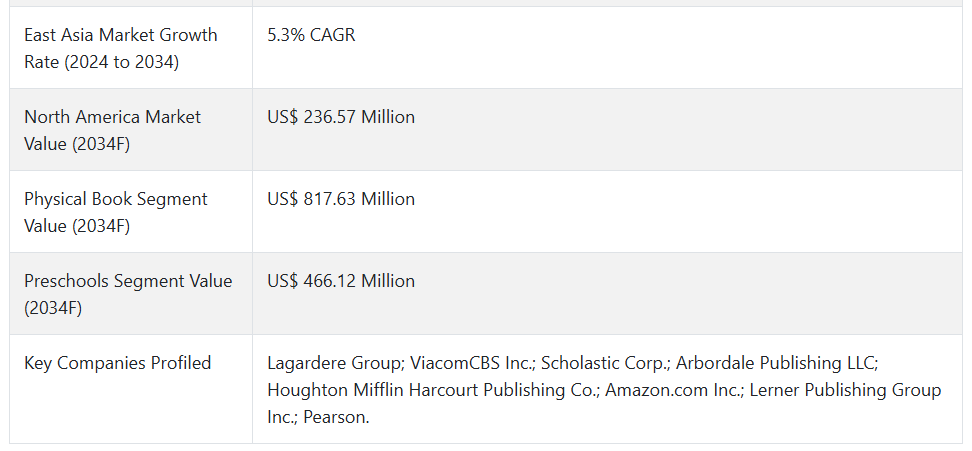
Task: Click the Preschools Segment Value label
Action: [128, 294]
